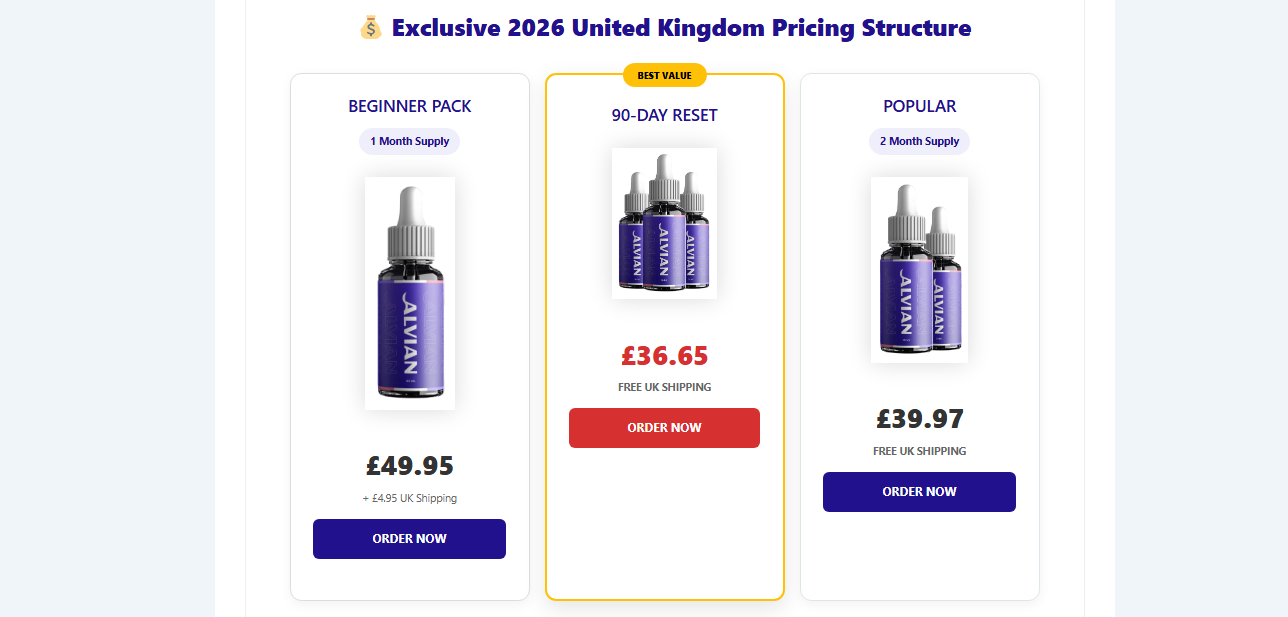Click Free UK Shipping under £36.65
The height and width of the screenshot is (617, 1288).
click(665, 387)
